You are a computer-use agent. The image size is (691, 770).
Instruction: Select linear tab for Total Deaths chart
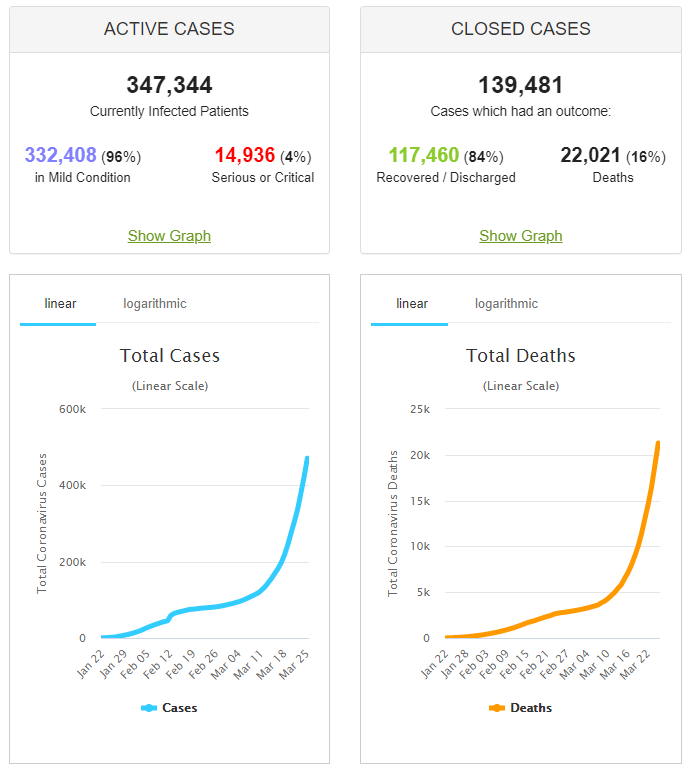pyautogui.click(x=411, y=304)
